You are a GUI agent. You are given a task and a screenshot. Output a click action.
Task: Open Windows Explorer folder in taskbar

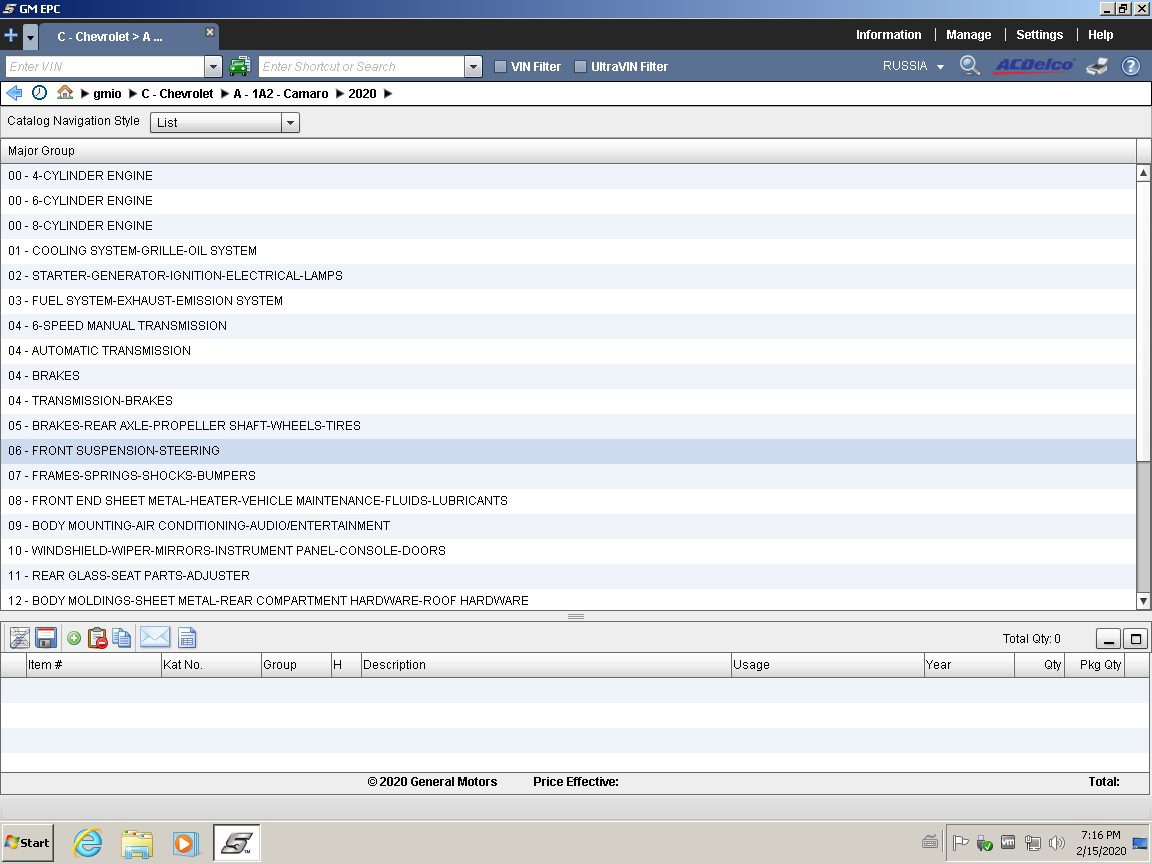tap(137, 843)
